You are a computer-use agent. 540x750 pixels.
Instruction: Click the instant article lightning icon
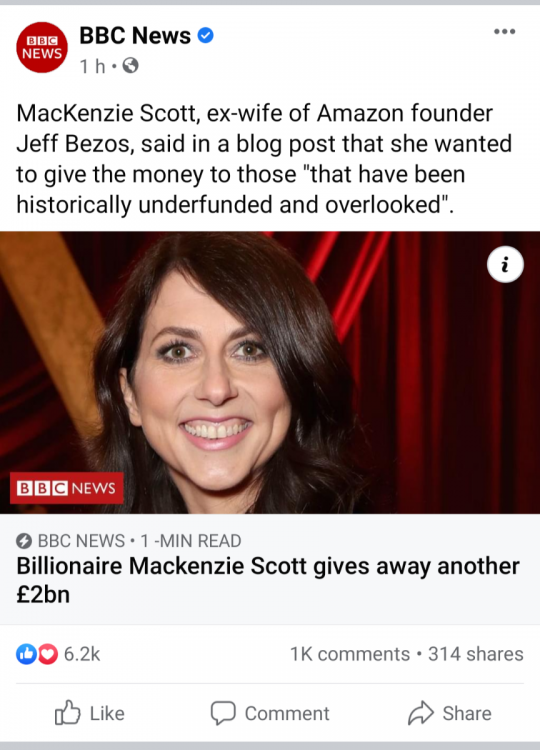(x=24, y=541)
